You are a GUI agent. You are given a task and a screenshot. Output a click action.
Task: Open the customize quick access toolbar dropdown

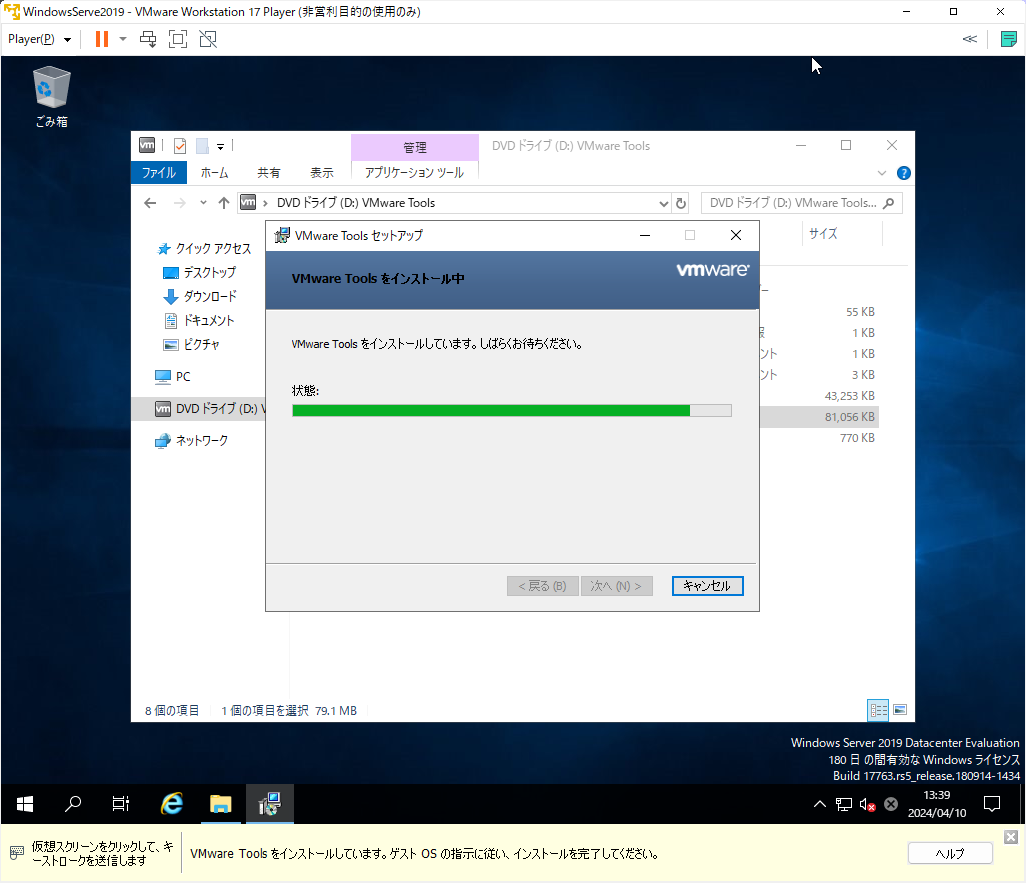click(x=221, y=147)
